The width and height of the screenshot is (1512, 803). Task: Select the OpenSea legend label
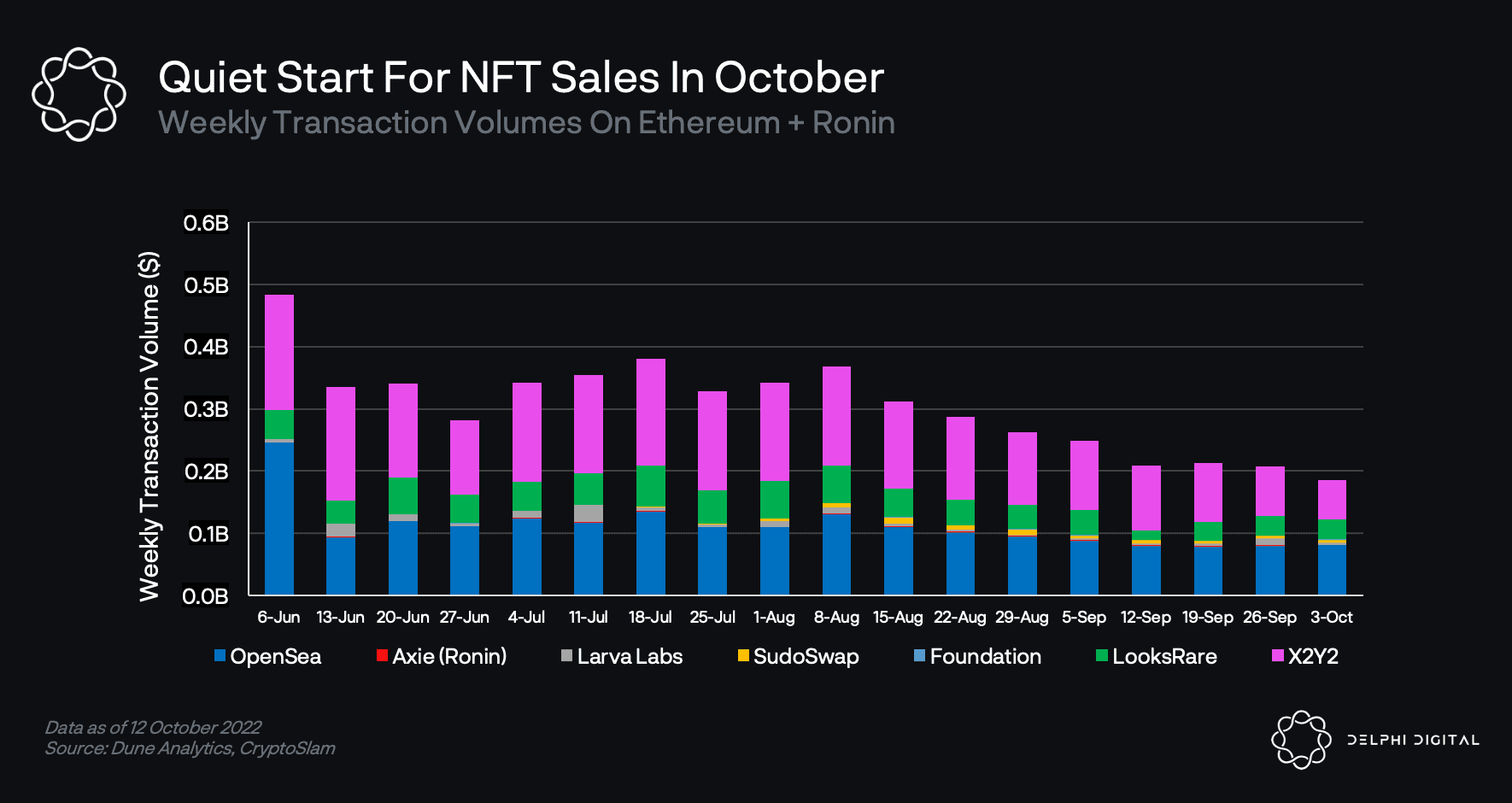[275, 657]
